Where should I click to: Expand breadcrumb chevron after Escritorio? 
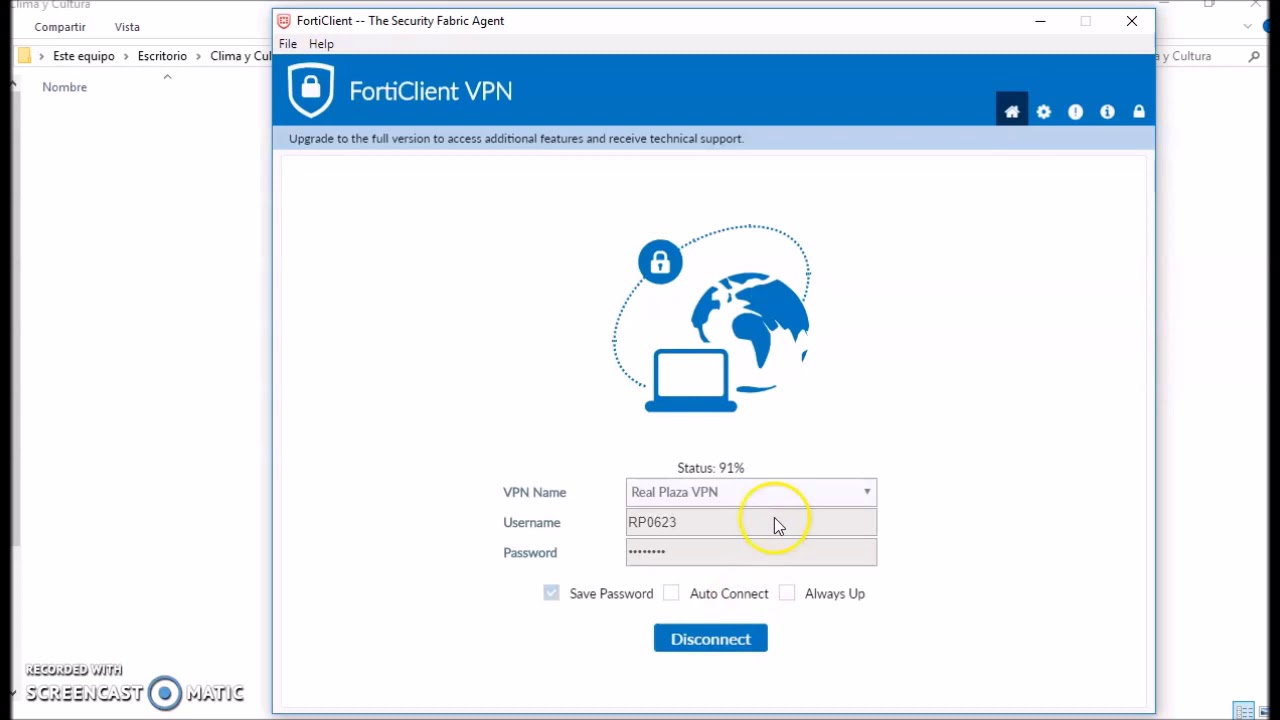click(x=199, y=56)
